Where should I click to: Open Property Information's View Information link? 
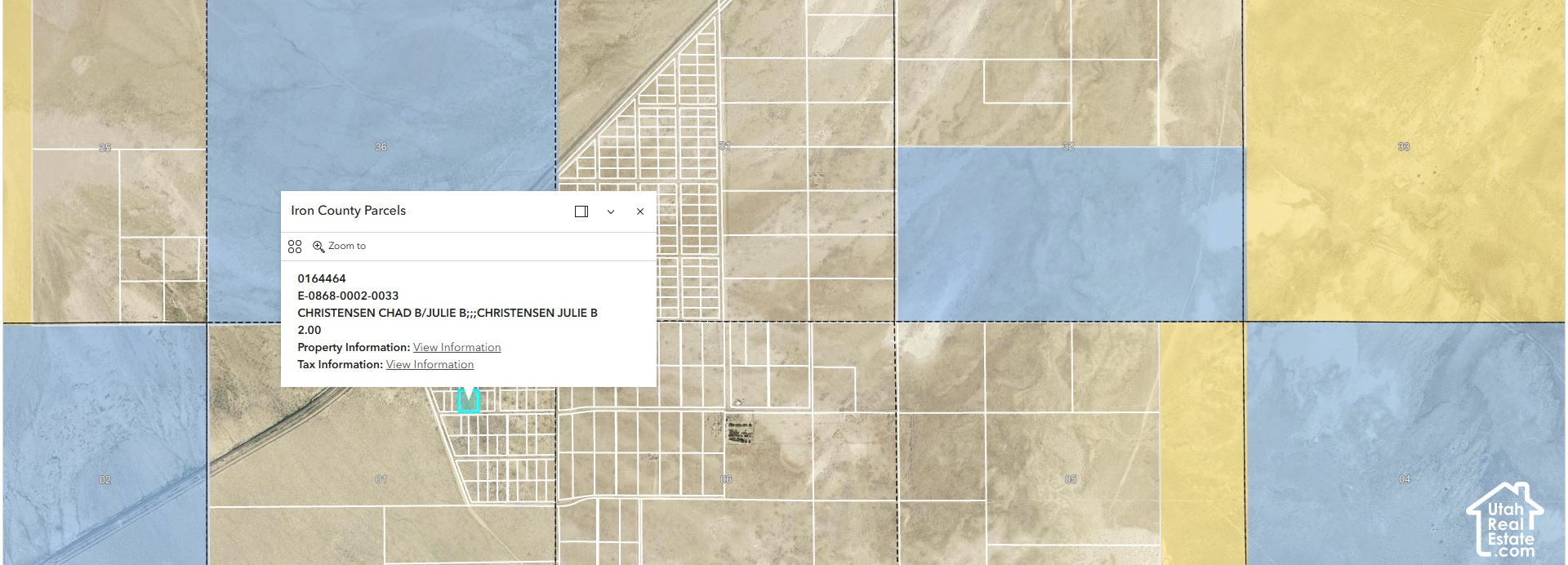click(x=457, y=347)
